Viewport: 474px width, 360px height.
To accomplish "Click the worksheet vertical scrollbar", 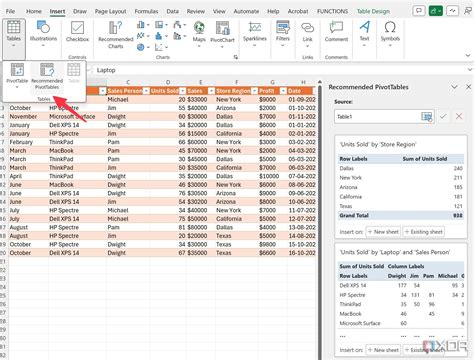I will [x=320, y=220].
